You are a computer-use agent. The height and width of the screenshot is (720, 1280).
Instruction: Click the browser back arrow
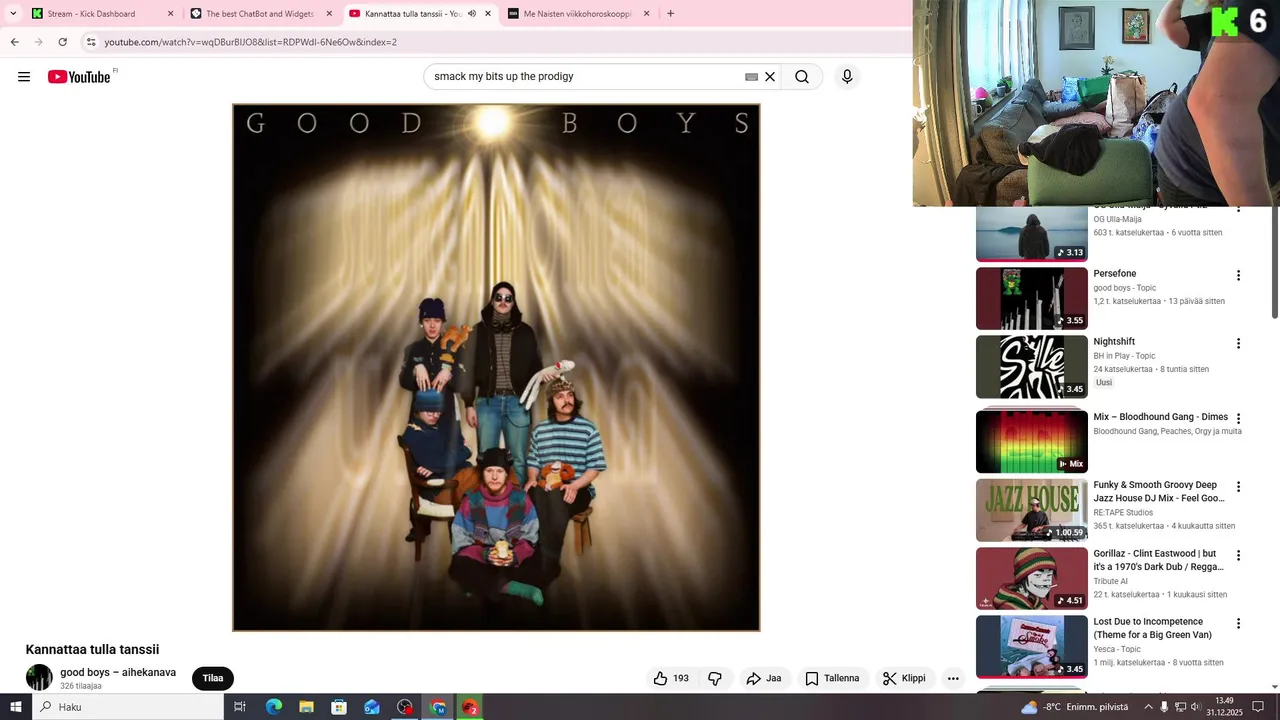[15, 42]
